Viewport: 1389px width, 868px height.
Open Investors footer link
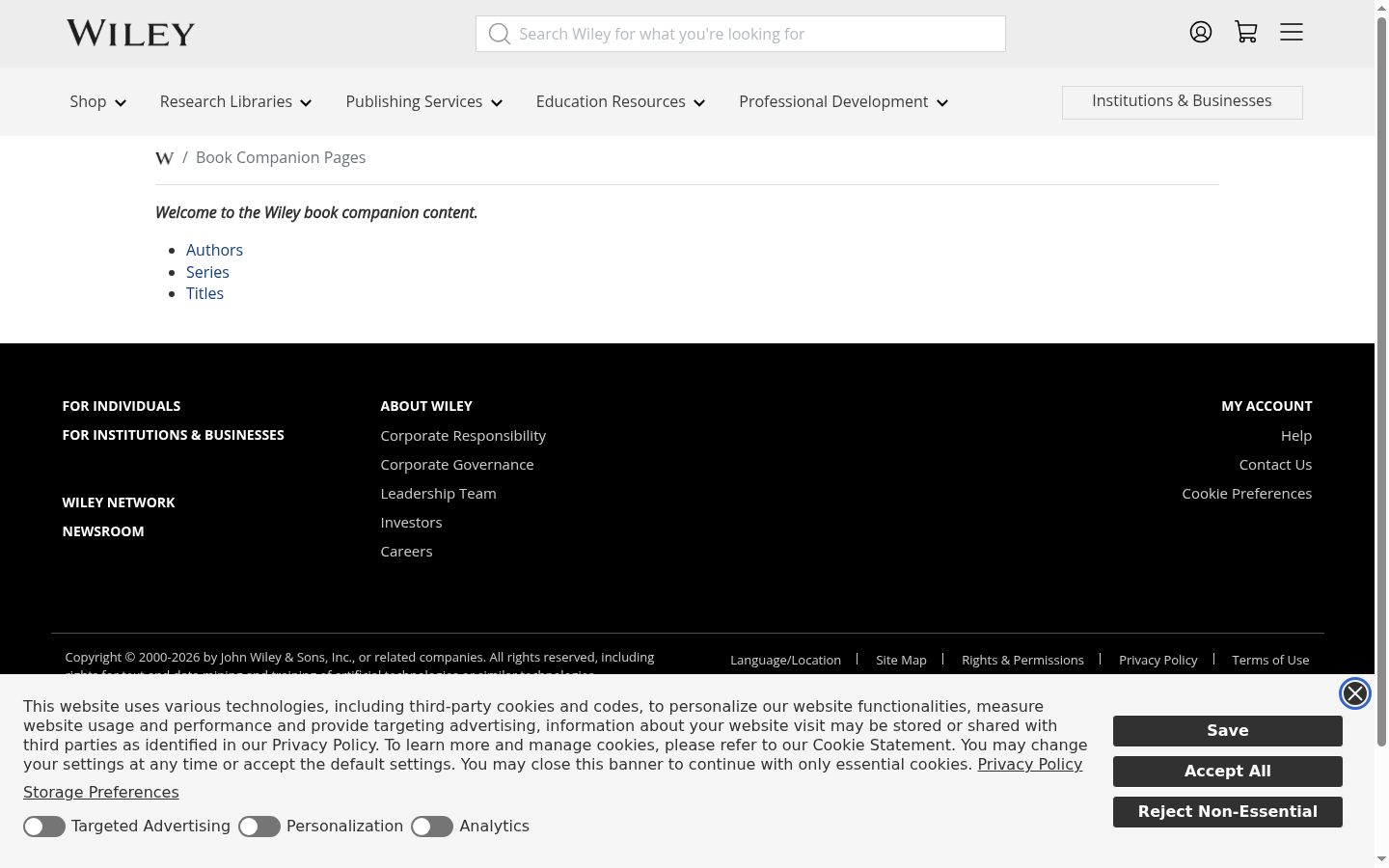[411, 523]
